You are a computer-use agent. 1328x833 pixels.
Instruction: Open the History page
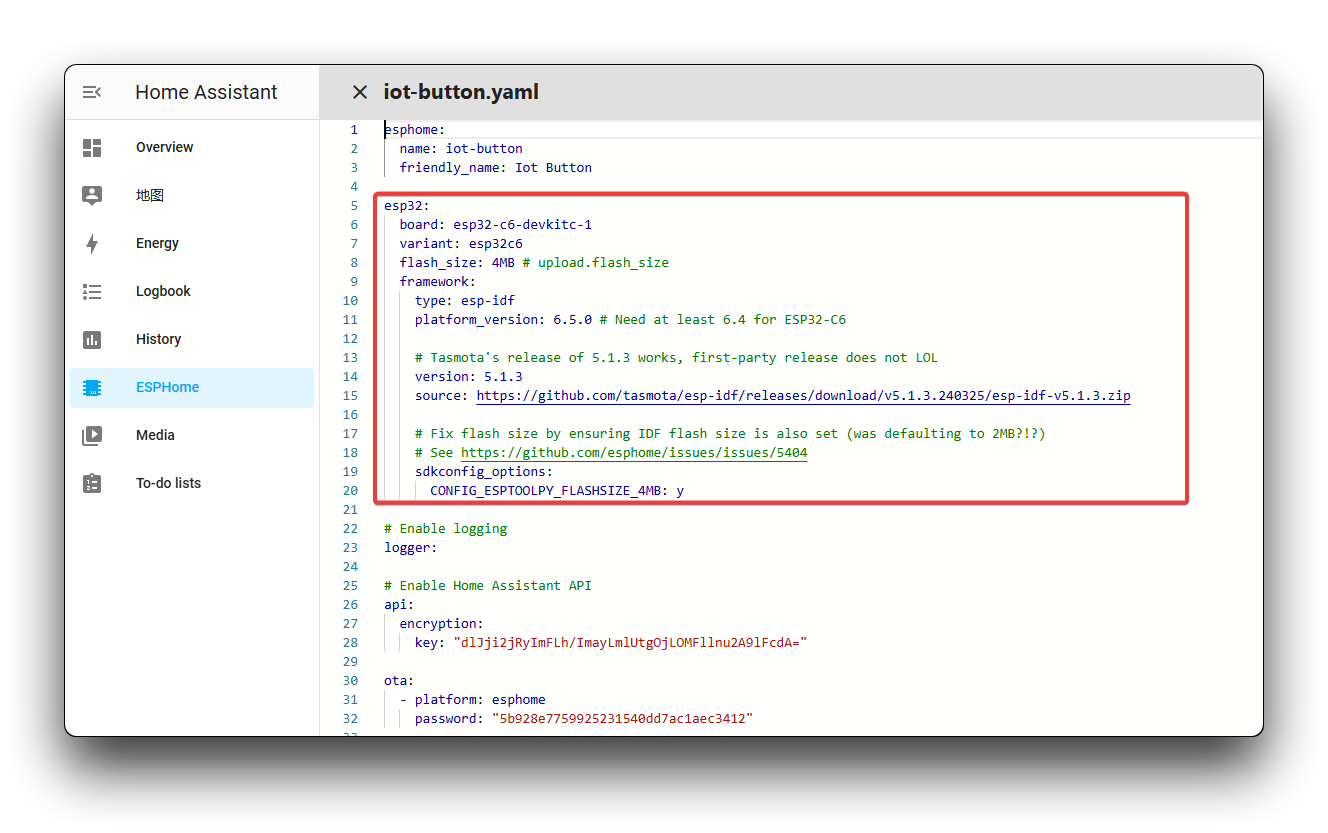[x=191, y=339]
